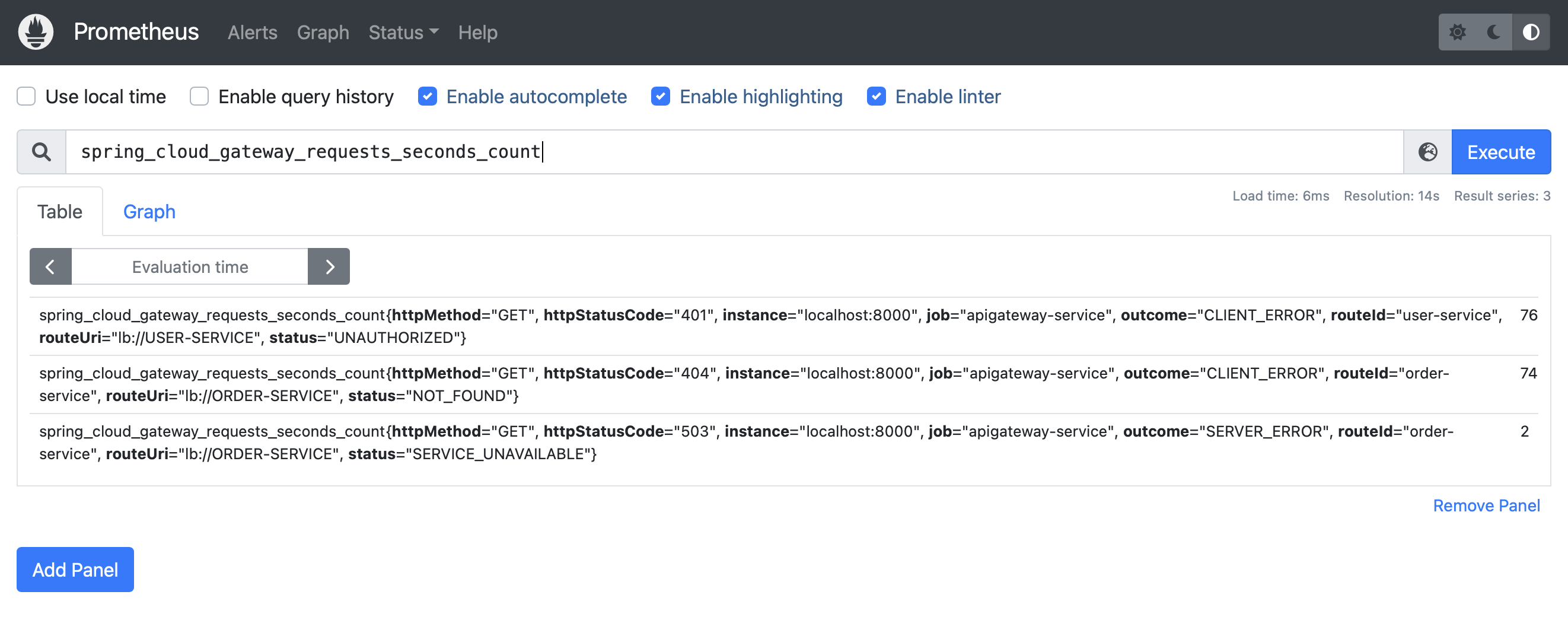This screenshot has height=617, width=1568.
Task: Click the Prometheus flame logo
Action: (x=36, y=32)
